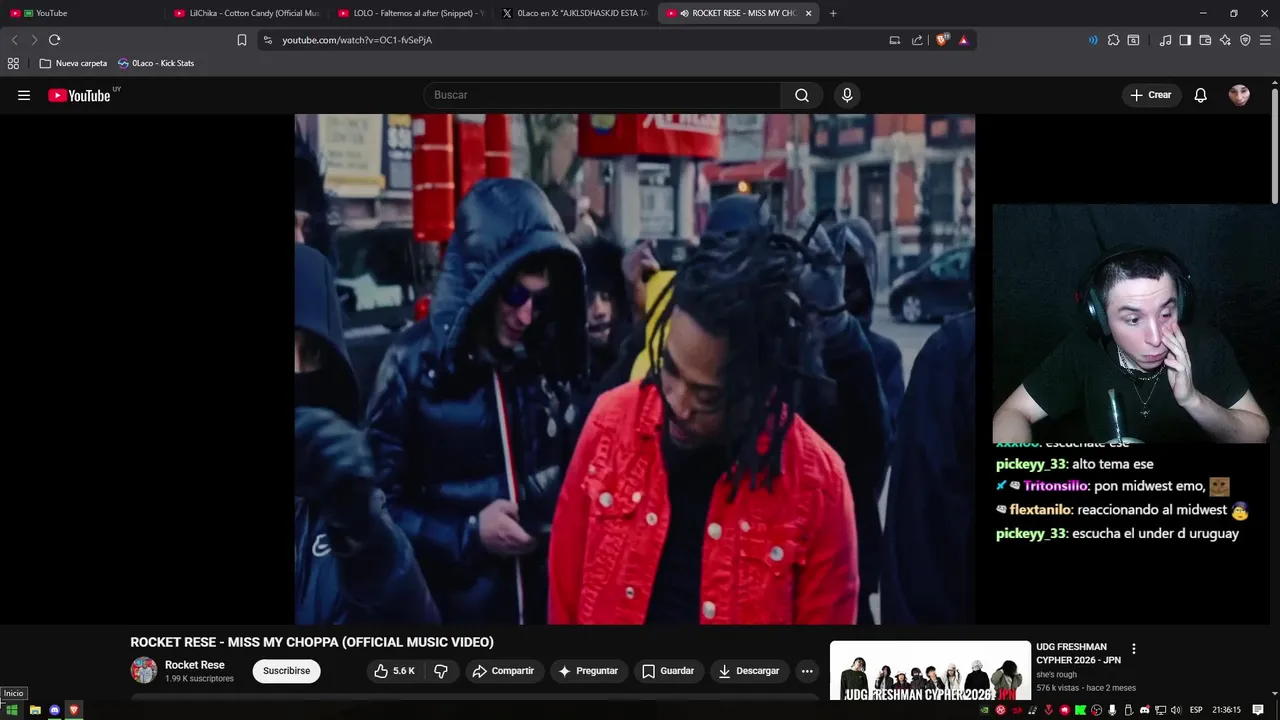Click the playing music video area
Screen dimensions: 1280x720
point(634,369)
